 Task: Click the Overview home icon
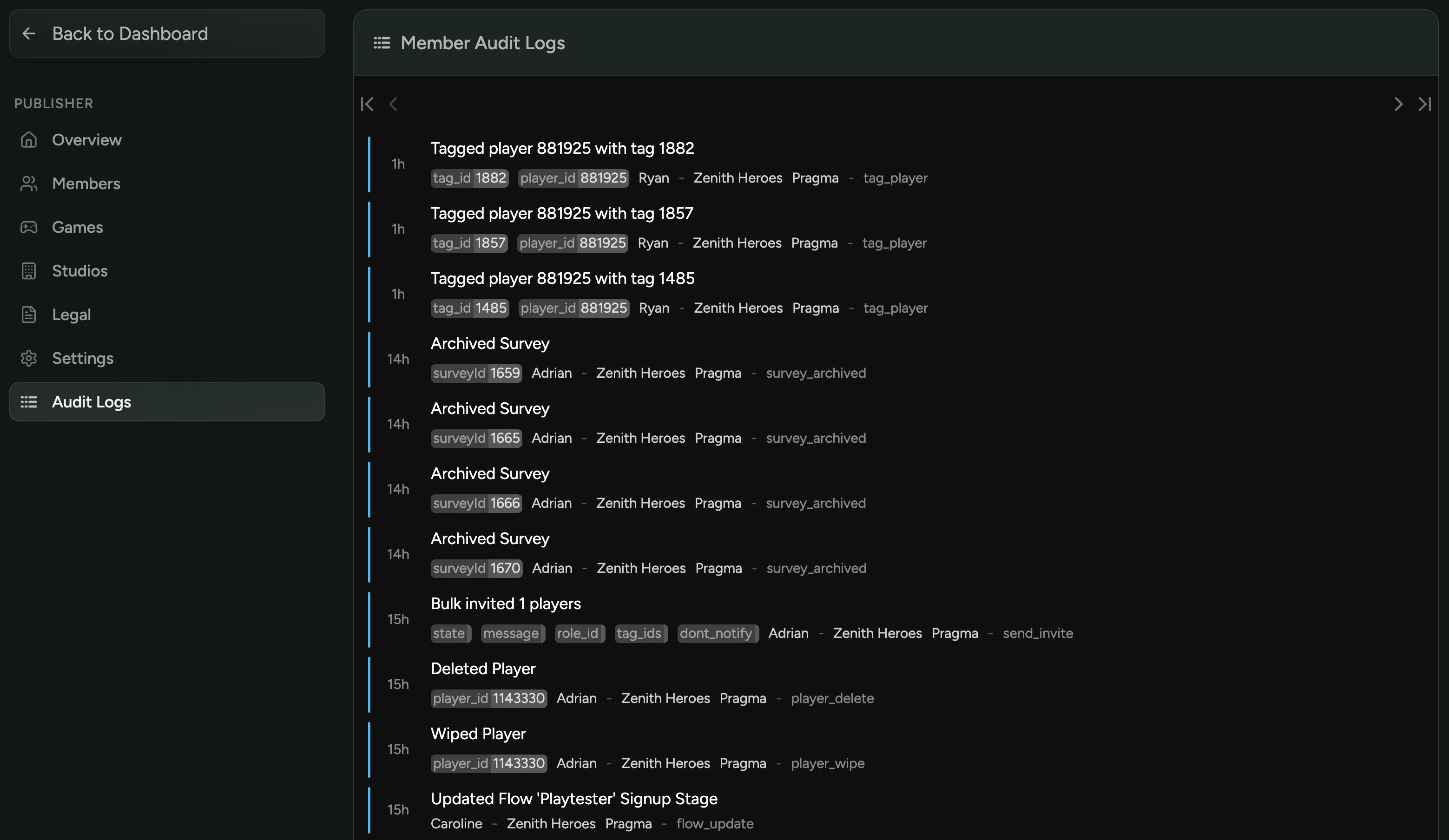pyautogui.click(x=29, y=140)
